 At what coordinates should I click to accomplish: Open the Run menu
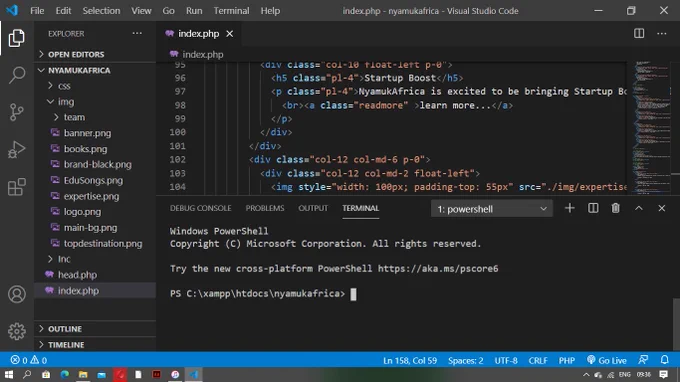[x=194, y=11]
